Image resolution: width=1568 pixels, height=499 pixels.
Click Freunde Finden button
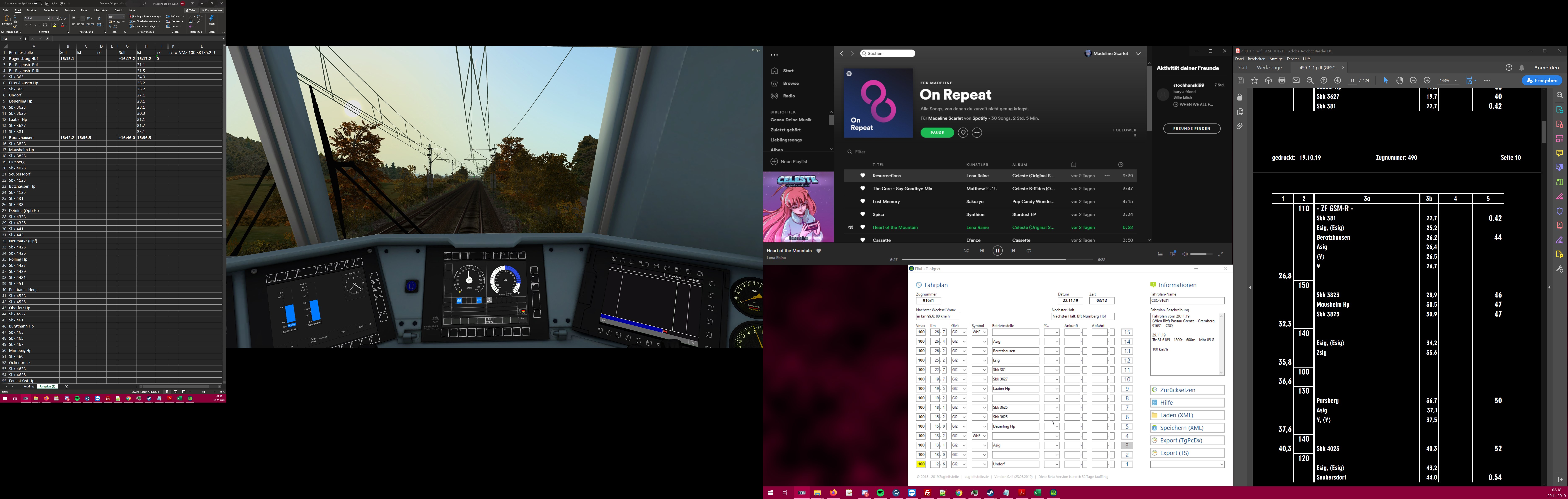pos(1191,128)
